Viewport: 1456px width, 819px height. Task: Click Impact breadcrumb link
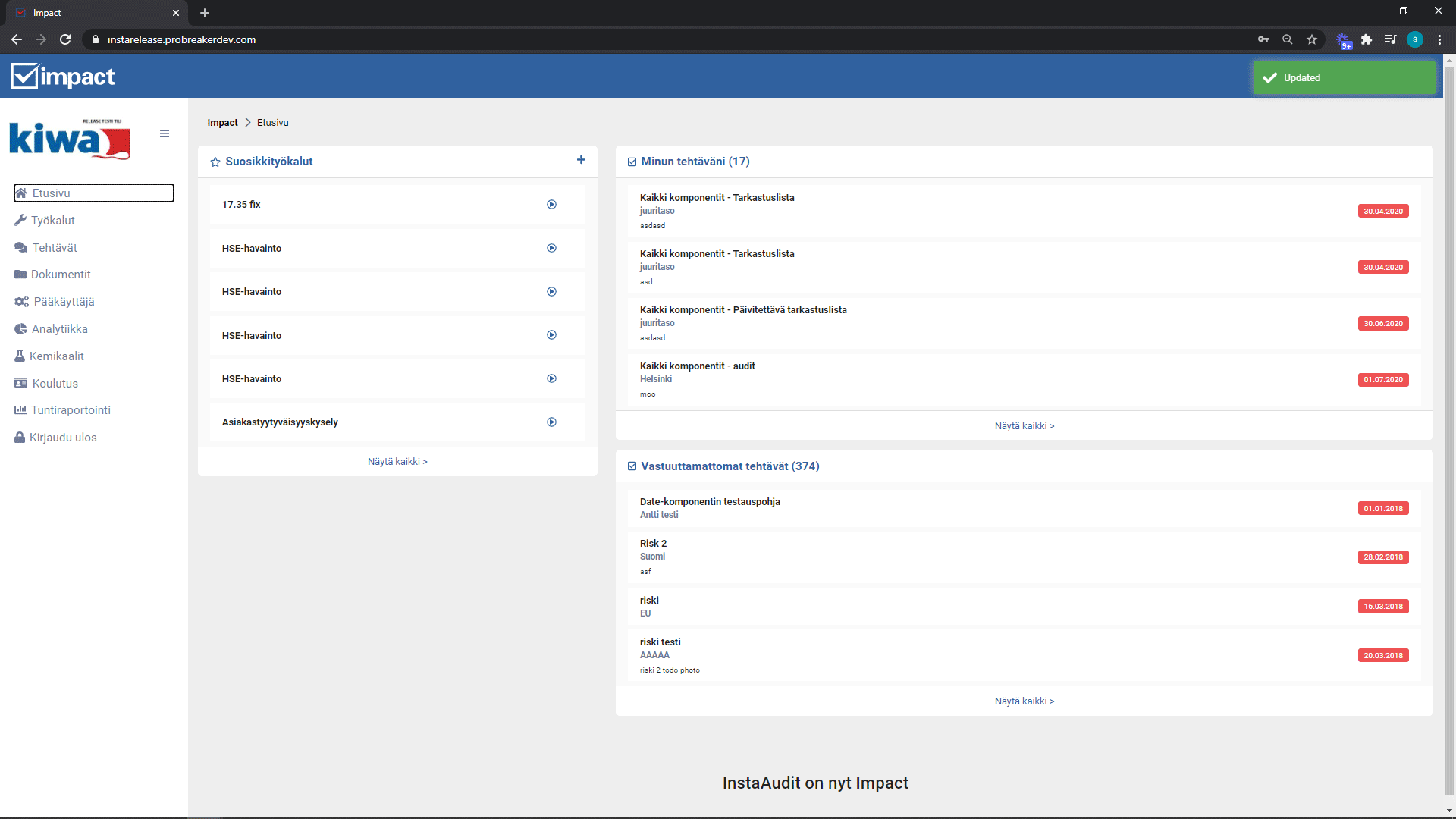(222, 123)
